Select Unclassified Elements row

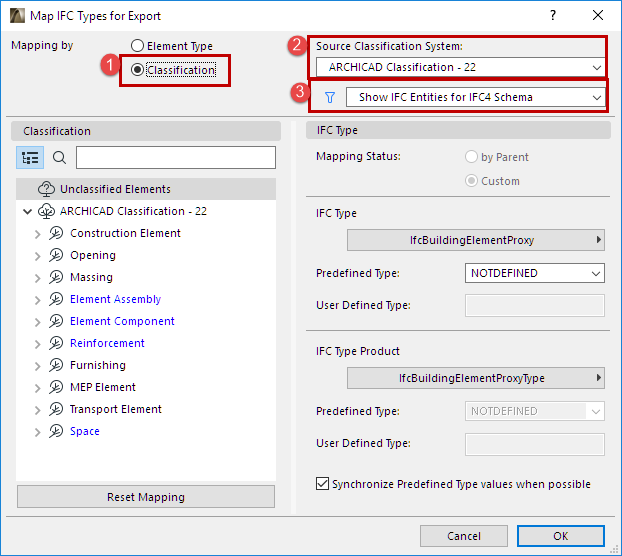146,189
